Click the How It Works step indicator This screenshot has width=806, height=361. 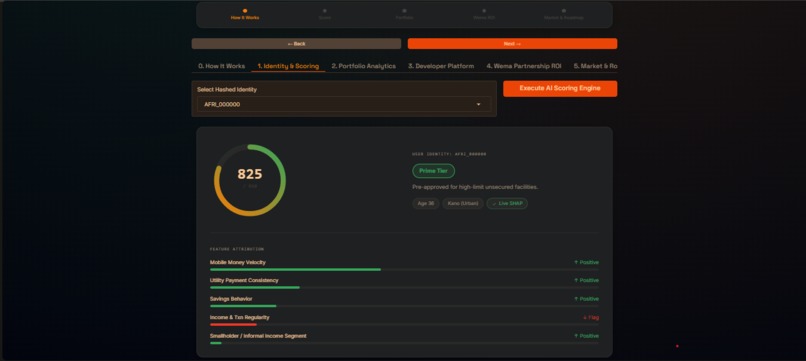point(245,14)
